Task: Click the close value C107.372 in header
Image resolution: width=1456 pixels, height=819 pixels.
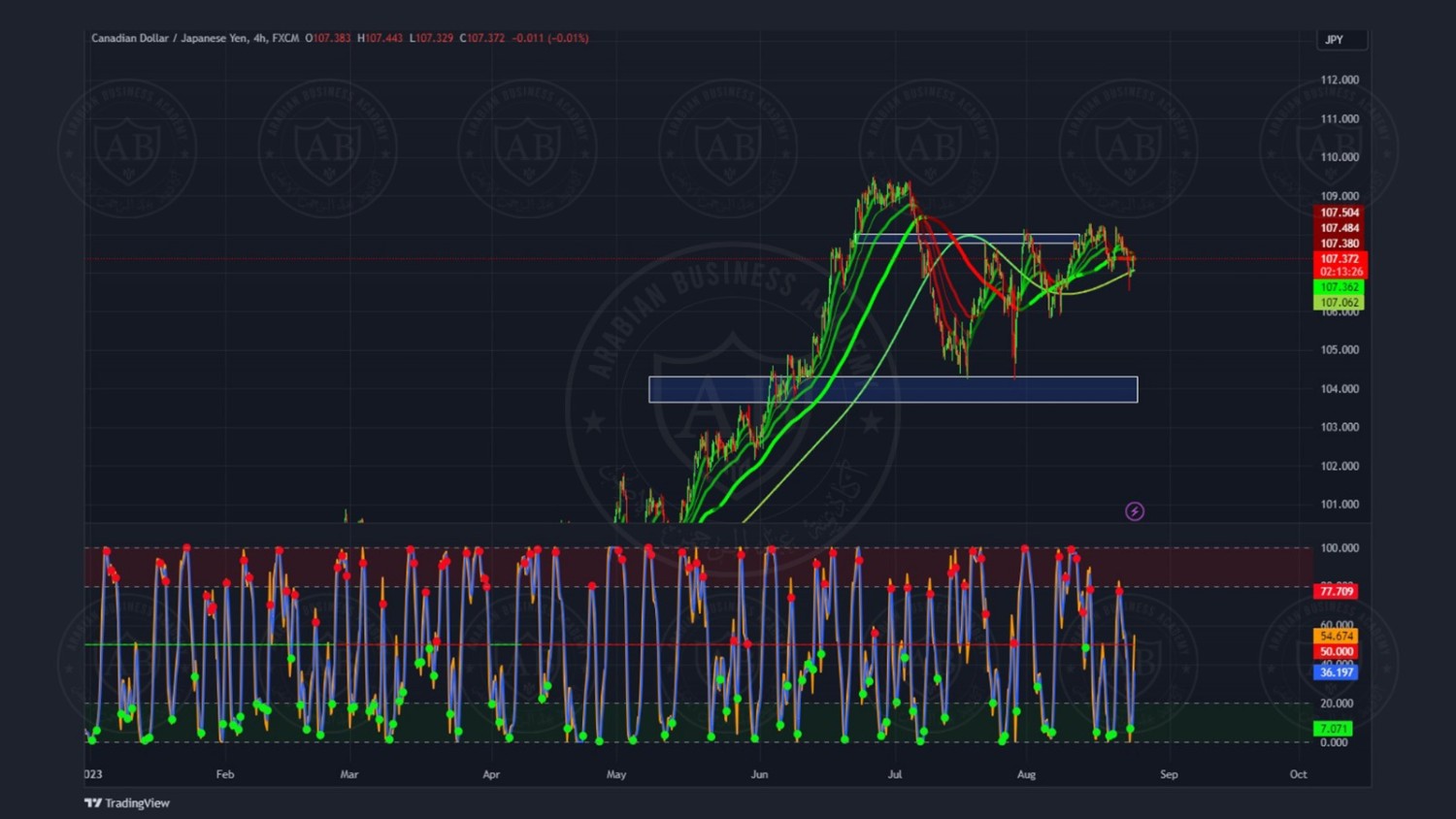Action: (x=482, y=38)
